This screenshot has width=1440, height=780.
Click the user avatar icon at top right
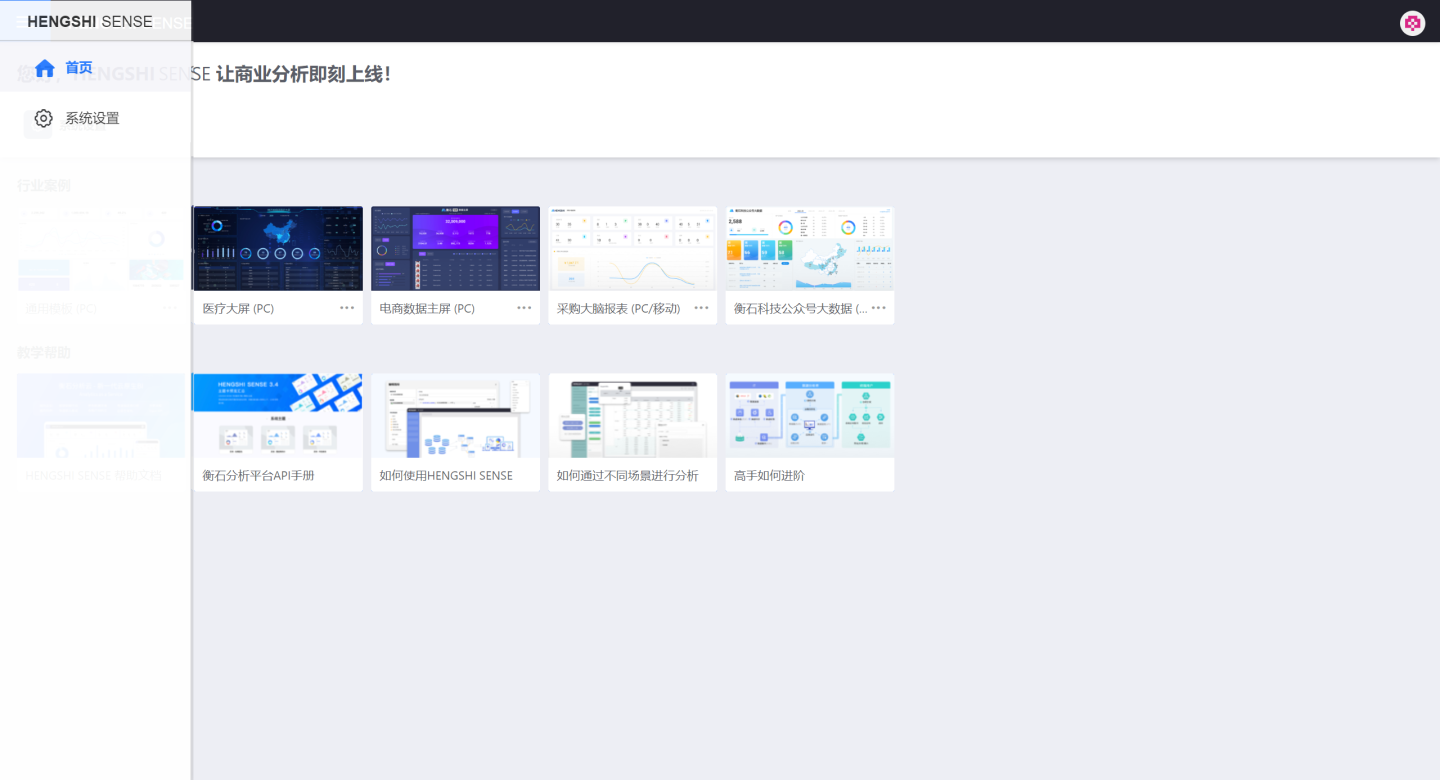[x=1412, y=23]
